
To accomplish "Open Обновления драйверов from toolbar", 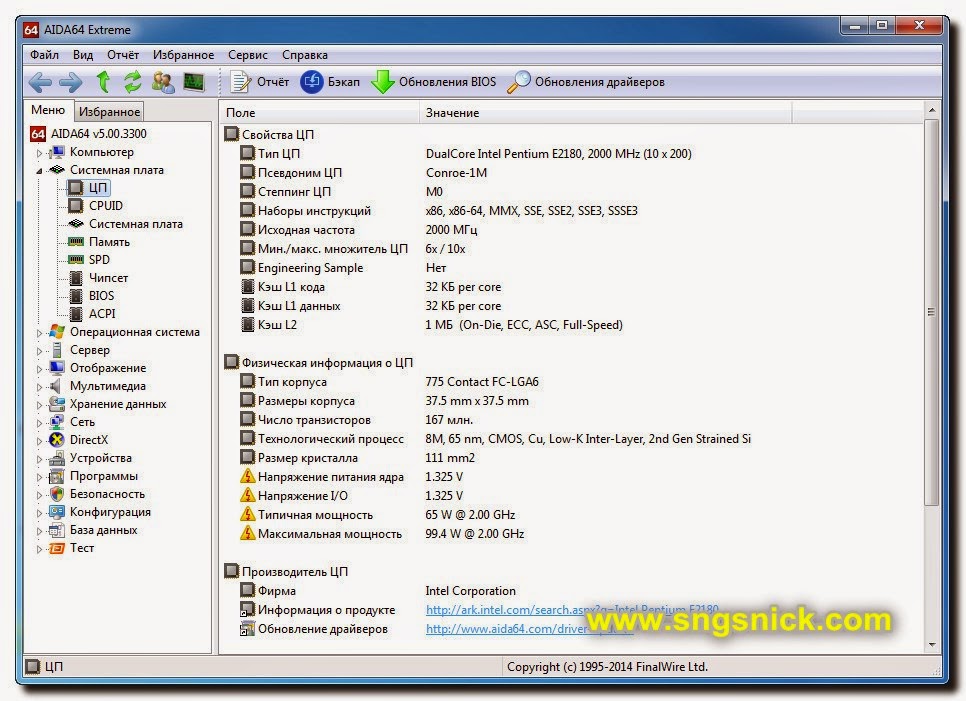I will 585,82.
